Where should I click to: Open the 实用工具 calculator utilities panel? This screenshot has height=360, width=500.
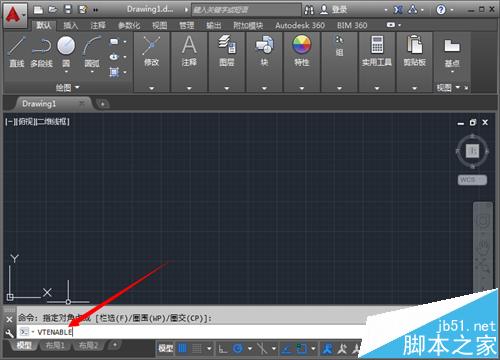(377, 52)
